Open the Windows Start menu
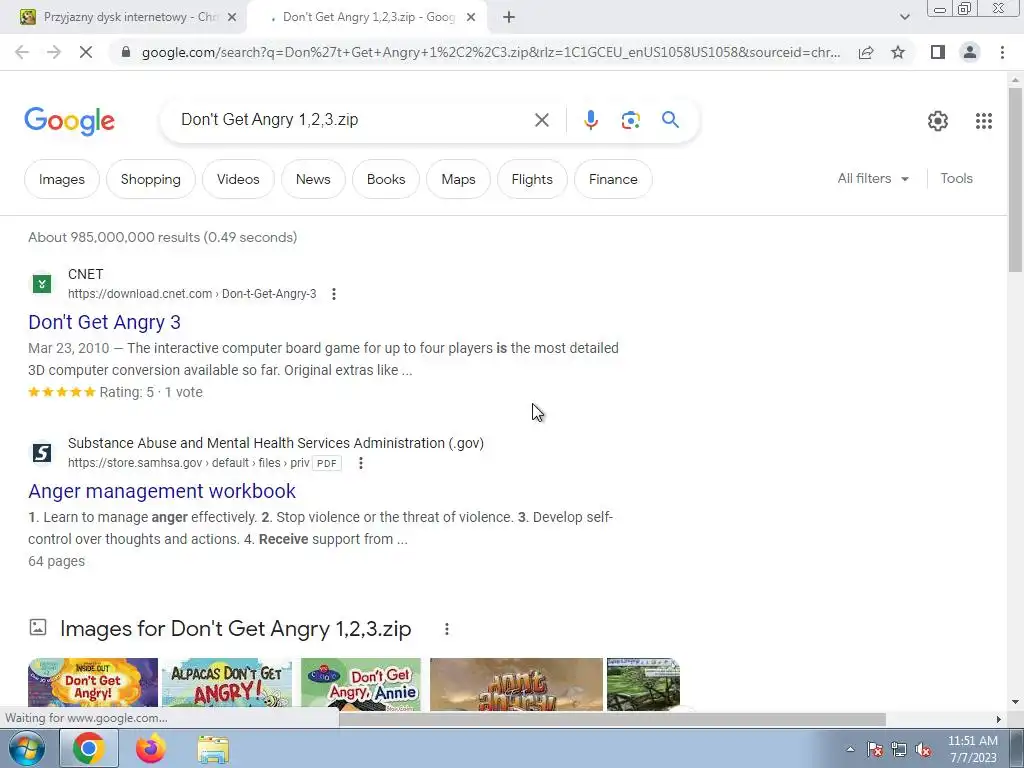Viewport: 1024px width, 768px height. [x=27, y=748]
